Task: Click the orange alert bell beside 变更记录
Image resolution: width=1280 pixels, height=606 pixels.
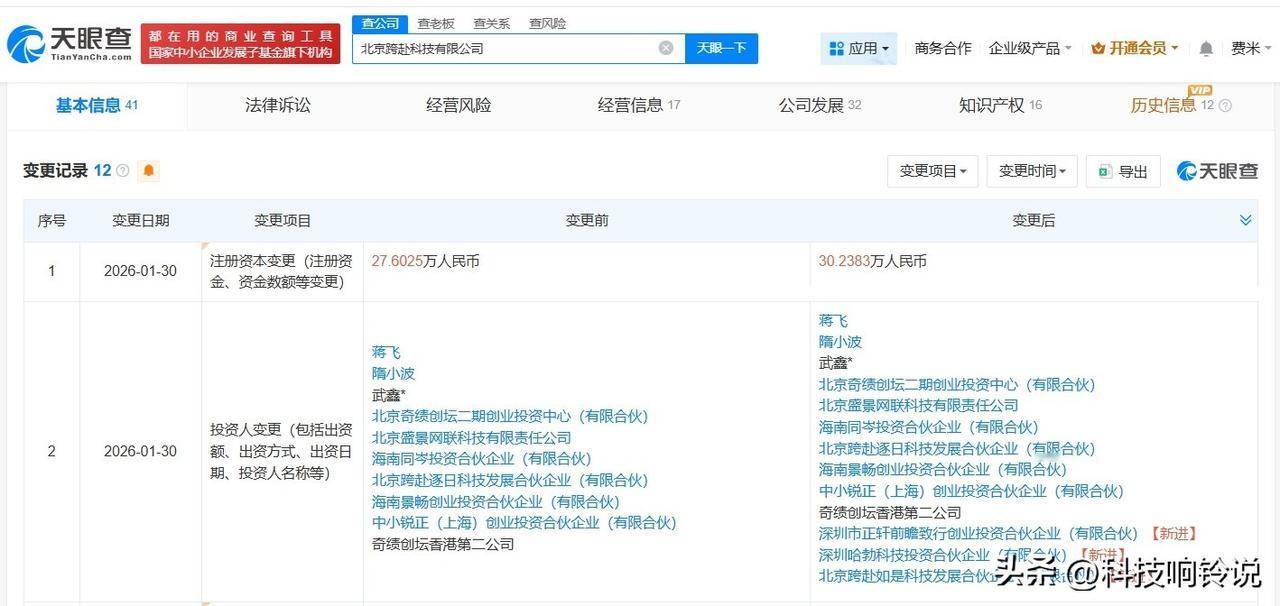Action: pyautogui.click(x=148, y=171)
